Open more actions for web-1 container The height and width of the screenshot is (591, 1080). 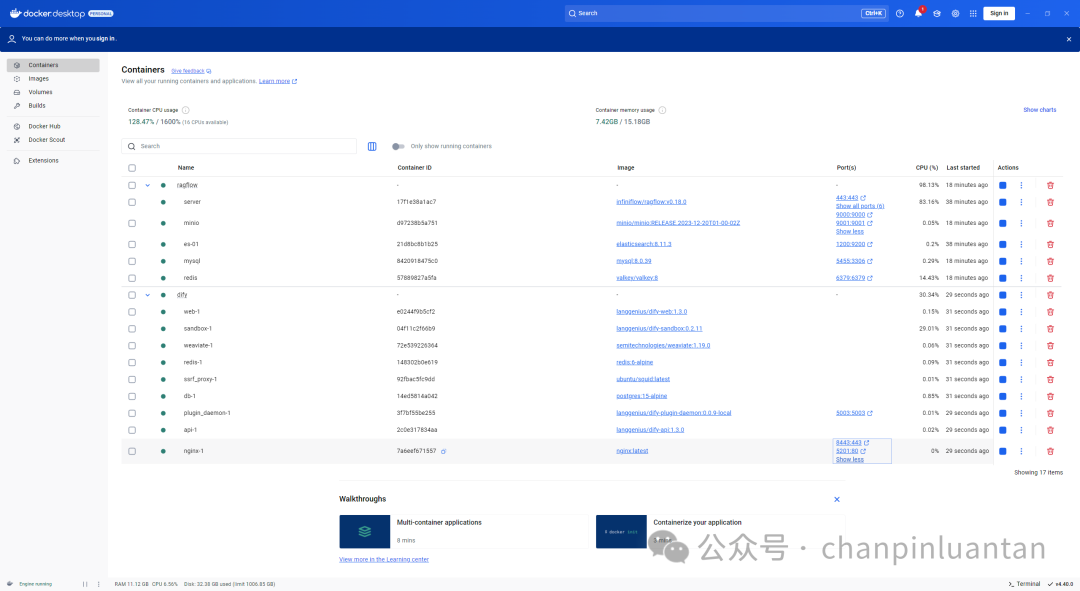pos(1021,311)
